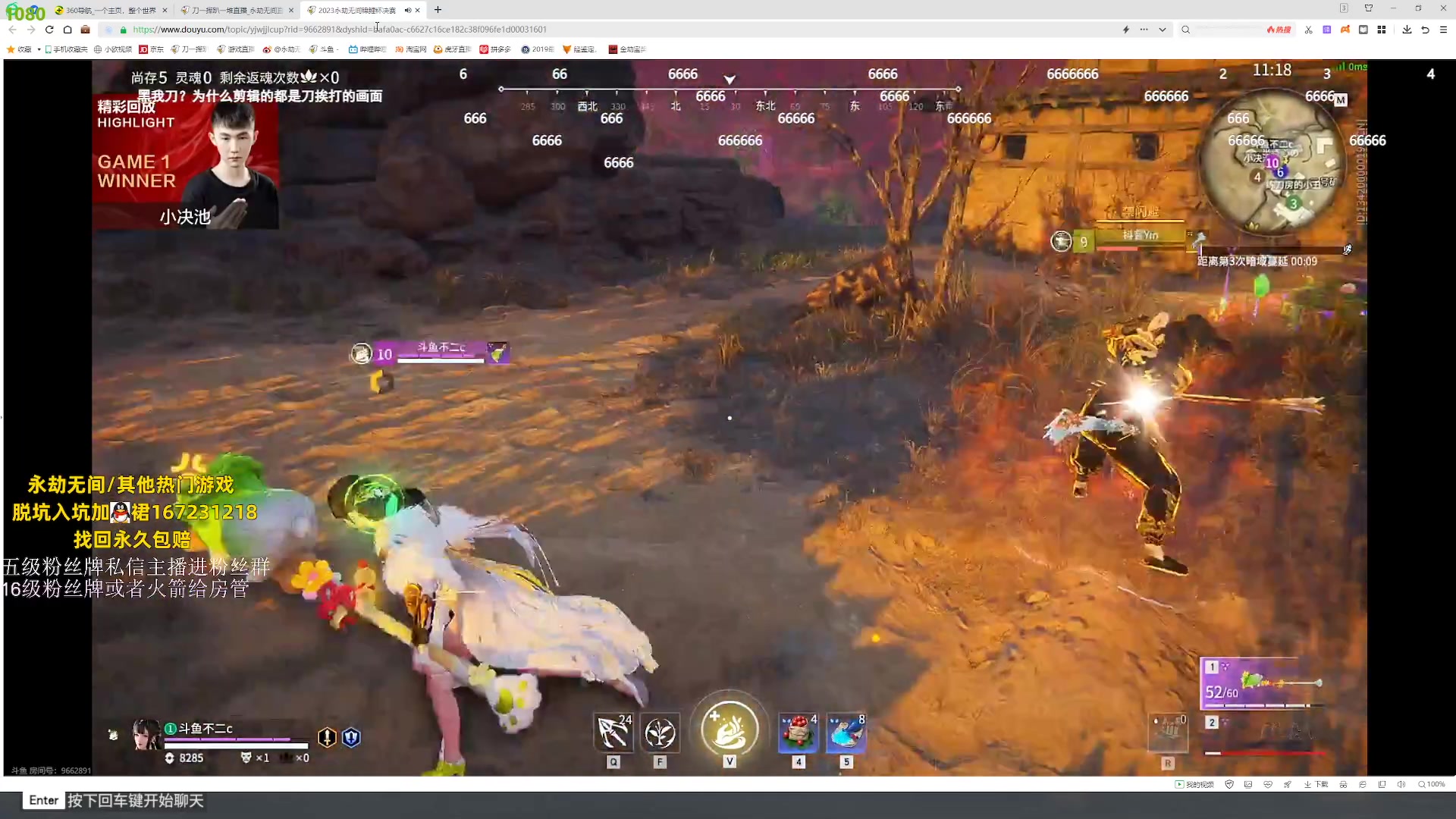The image size is (1456, 819).
Task: Open the game controller extension icon
Action: pos(1345,30)
